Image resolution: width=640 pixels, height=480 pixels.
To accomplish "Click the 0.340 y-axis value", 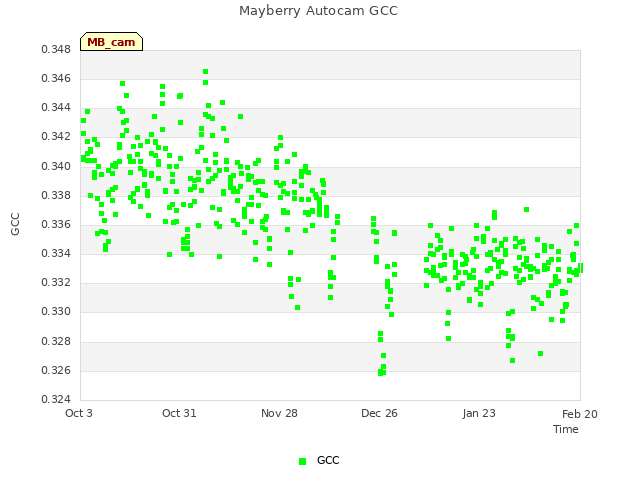I will coord(56,166).
